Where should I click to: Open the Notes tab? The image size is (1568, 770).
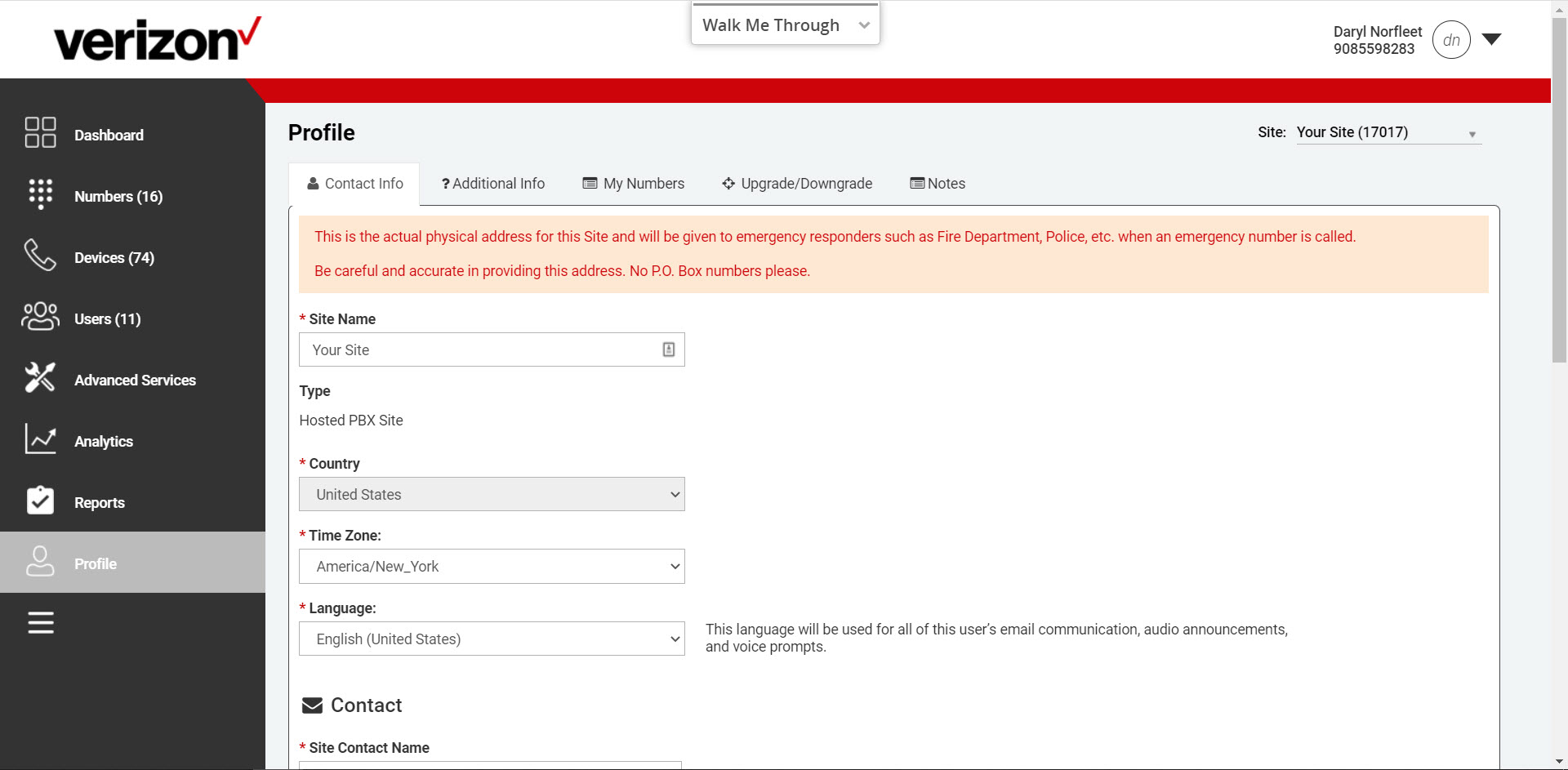pos(938,184)
